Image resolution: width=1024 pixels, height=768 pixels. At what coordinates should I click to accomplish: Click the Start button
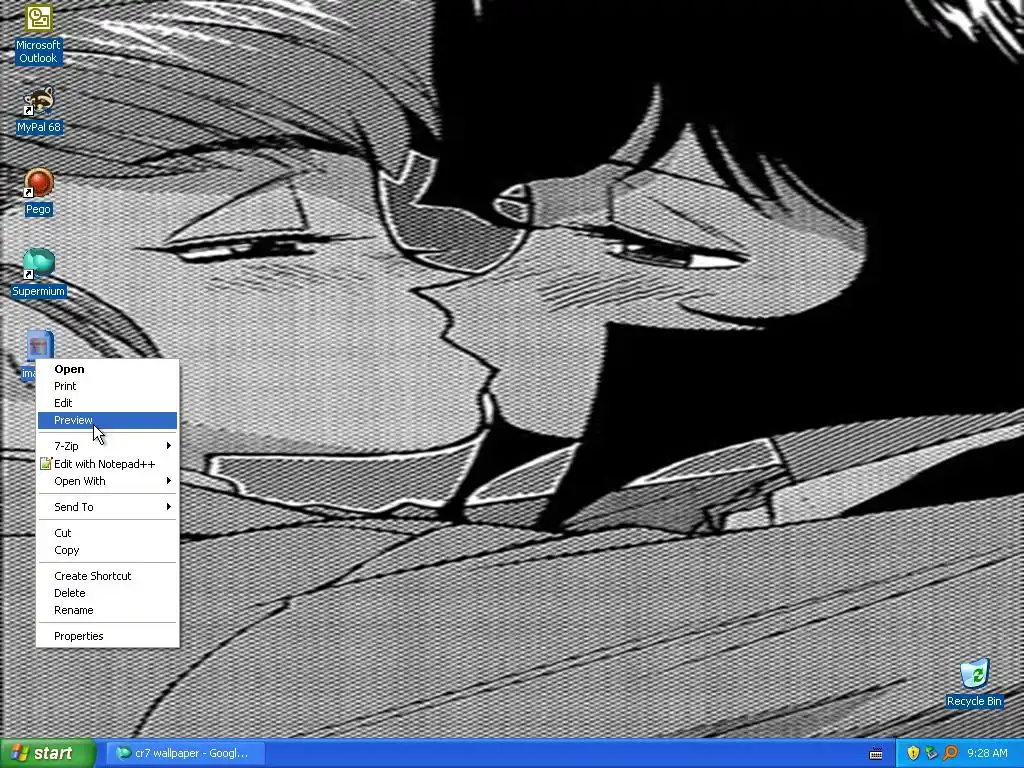47,754
